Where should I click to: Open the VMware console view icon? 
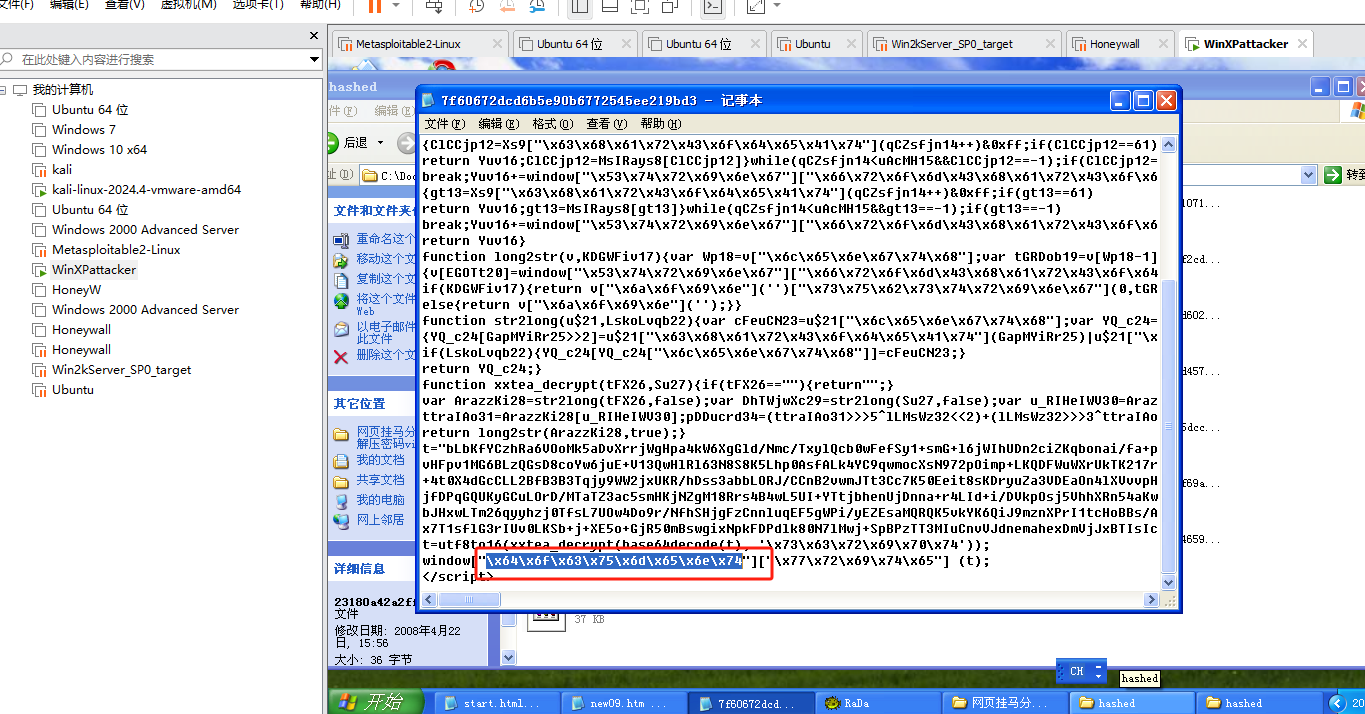point(713,6)
